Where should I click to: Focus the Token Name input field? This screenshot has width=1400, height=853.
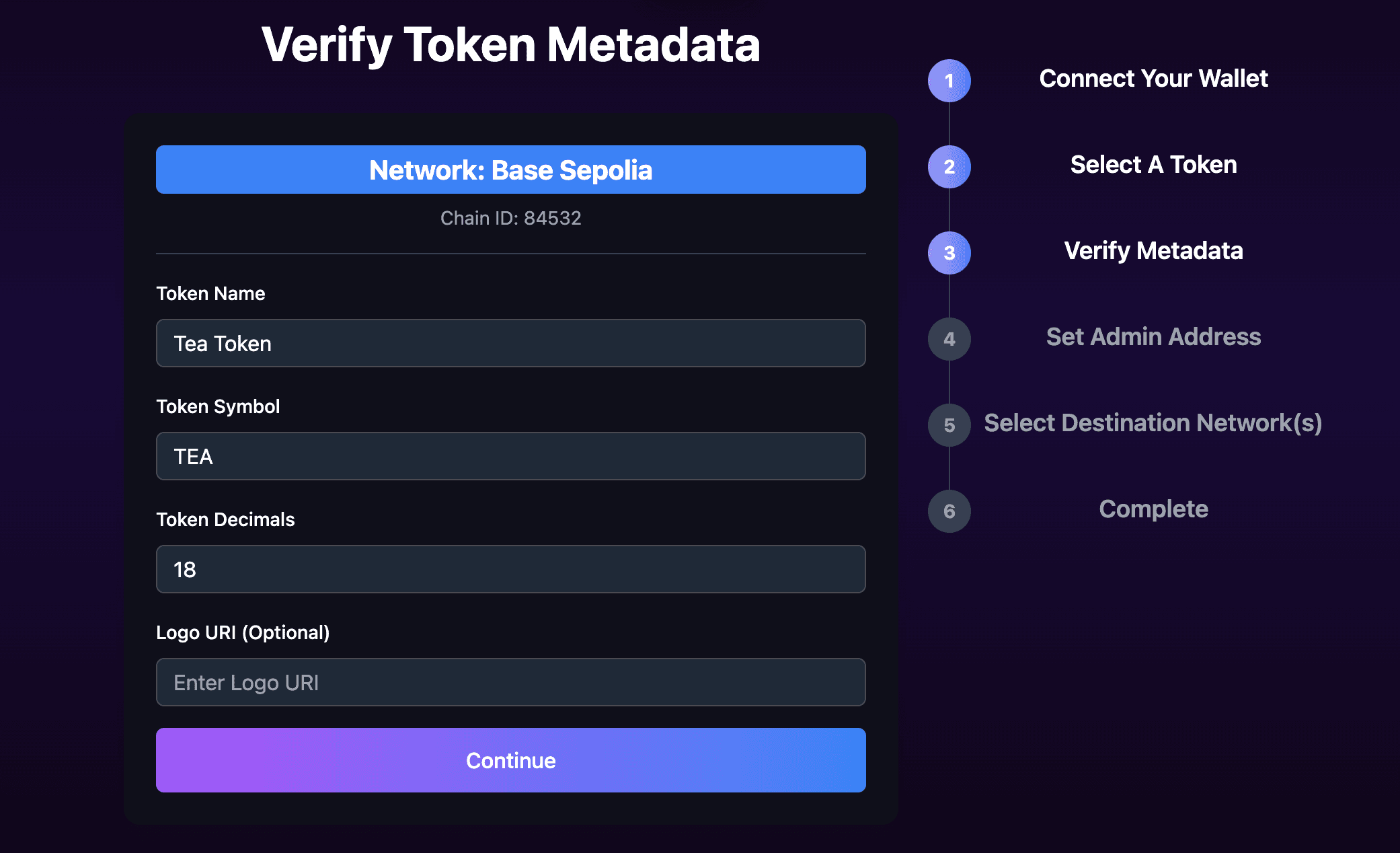tap(510, 343)
